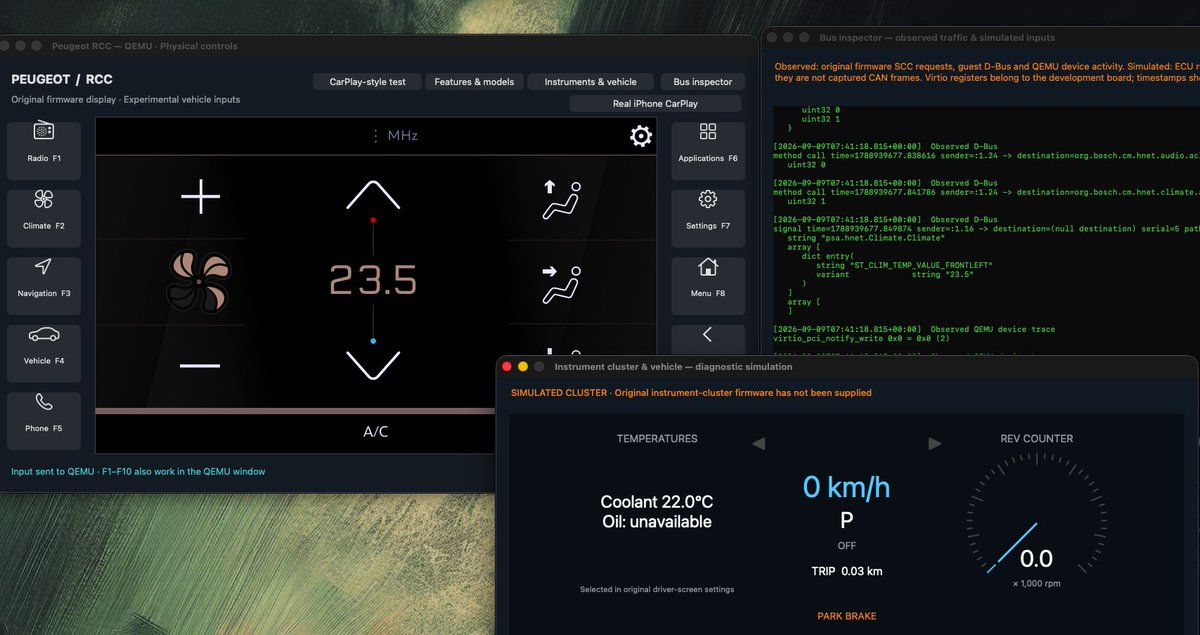Select face-level airflow seat icon

[561, 284]
